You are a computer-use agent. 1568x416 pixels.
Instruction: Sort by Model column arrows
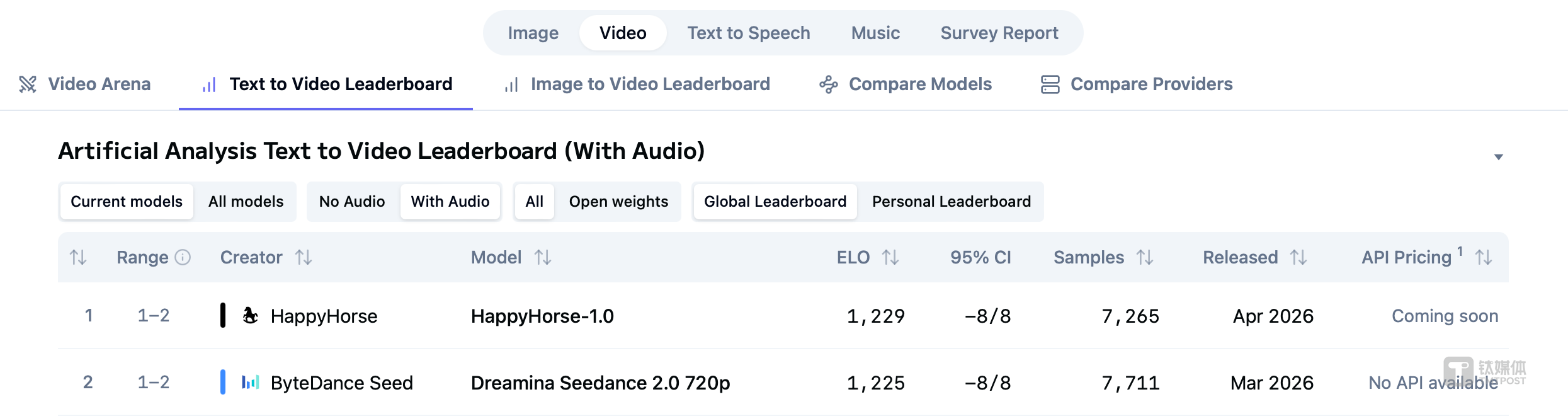click(543, 257)
